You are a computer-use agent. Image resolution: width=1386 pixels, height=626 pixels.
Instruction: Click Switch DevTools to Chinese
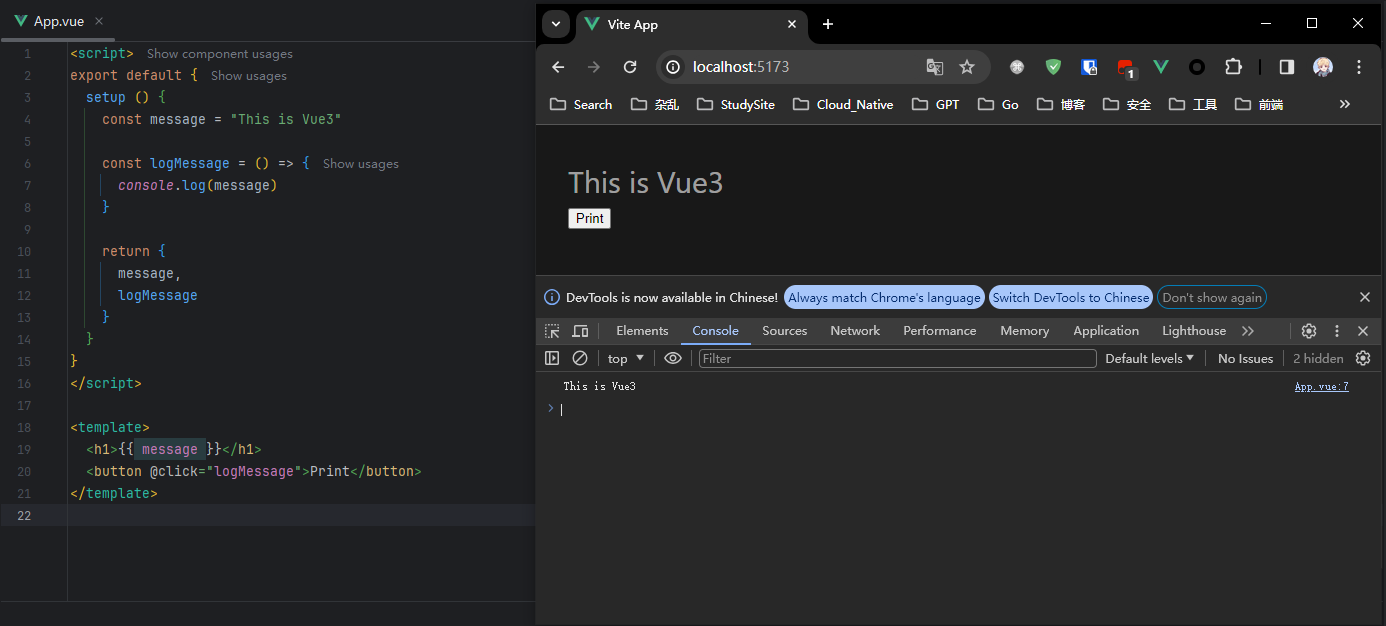(1071, 297)
